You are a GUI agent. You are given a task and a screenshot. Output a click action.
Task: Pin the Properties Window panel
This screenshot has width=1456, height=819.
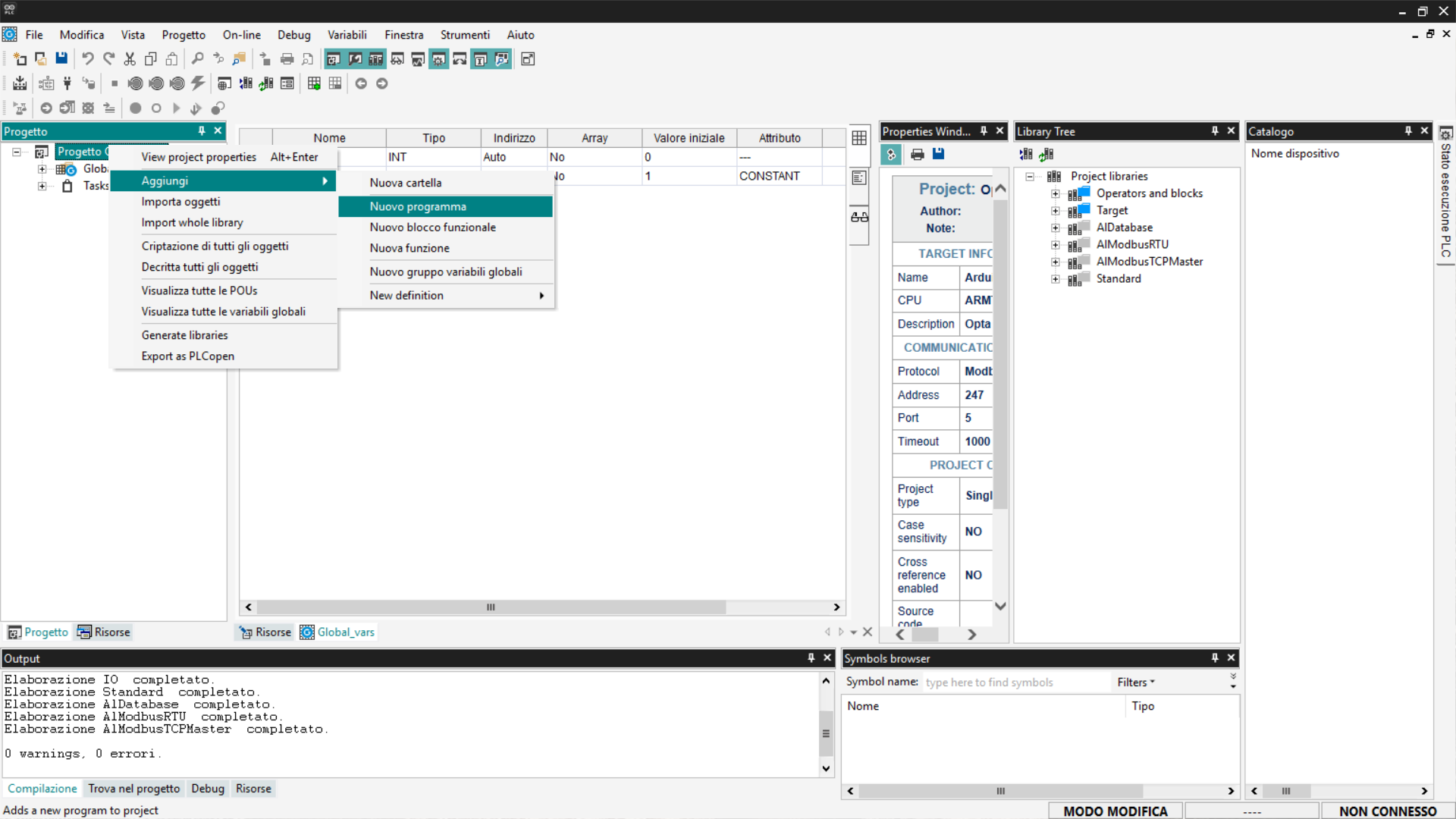point(984,131)
